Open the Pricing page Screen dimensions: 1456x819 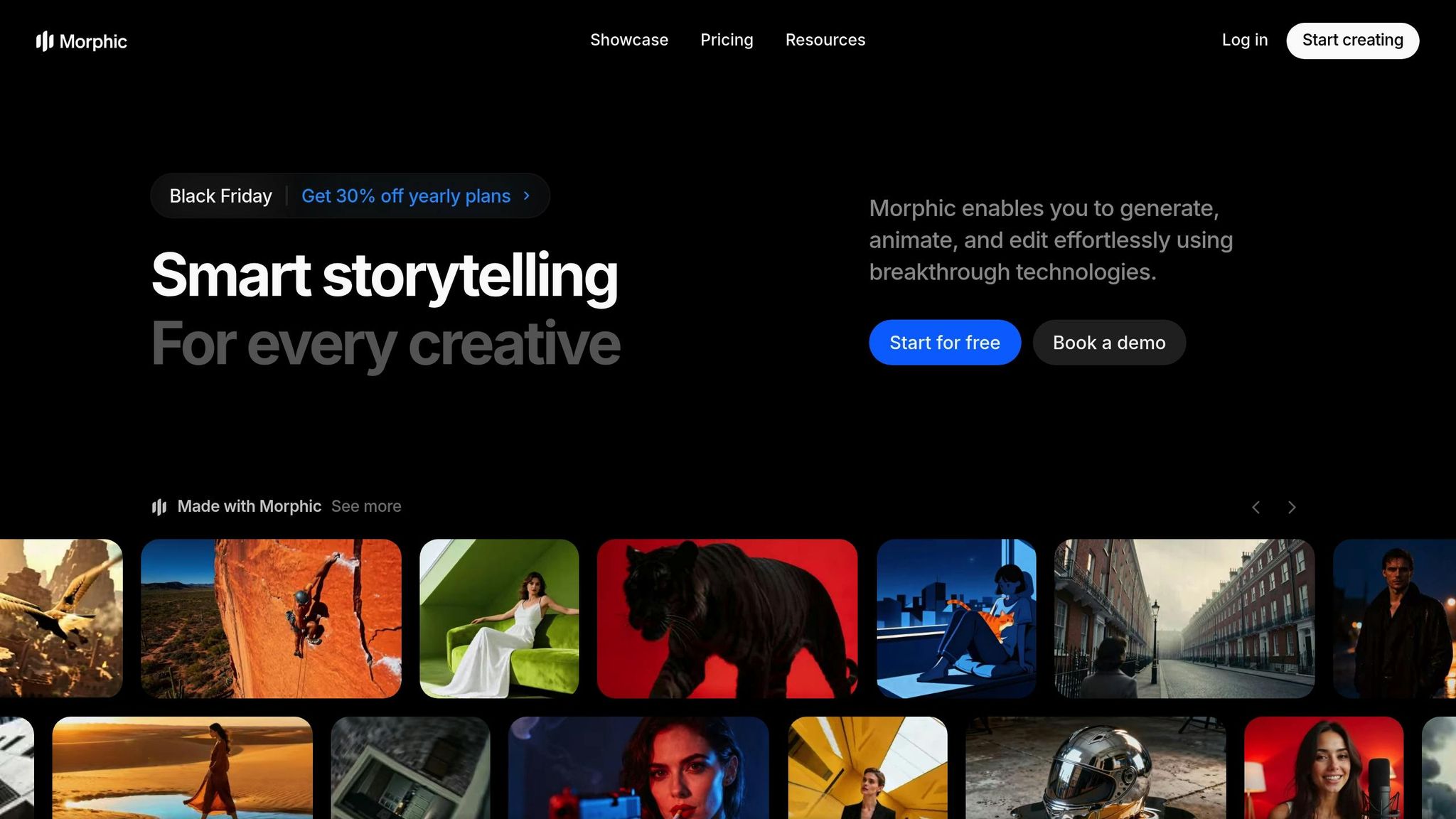point(727,40)
